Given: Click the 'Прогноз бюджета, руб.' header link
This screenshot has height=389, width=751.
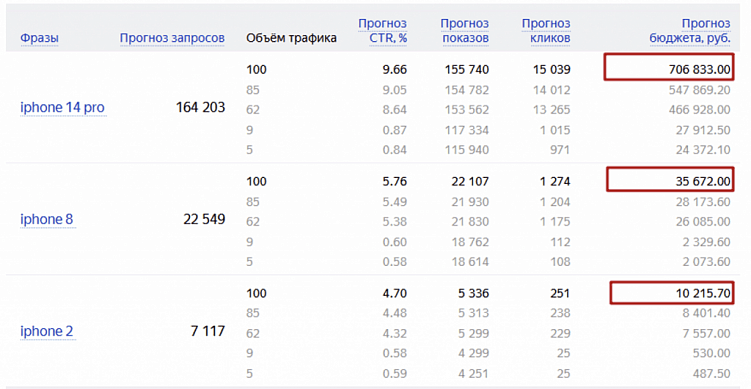Looking at the screenshot, I should tap(690, 30).
